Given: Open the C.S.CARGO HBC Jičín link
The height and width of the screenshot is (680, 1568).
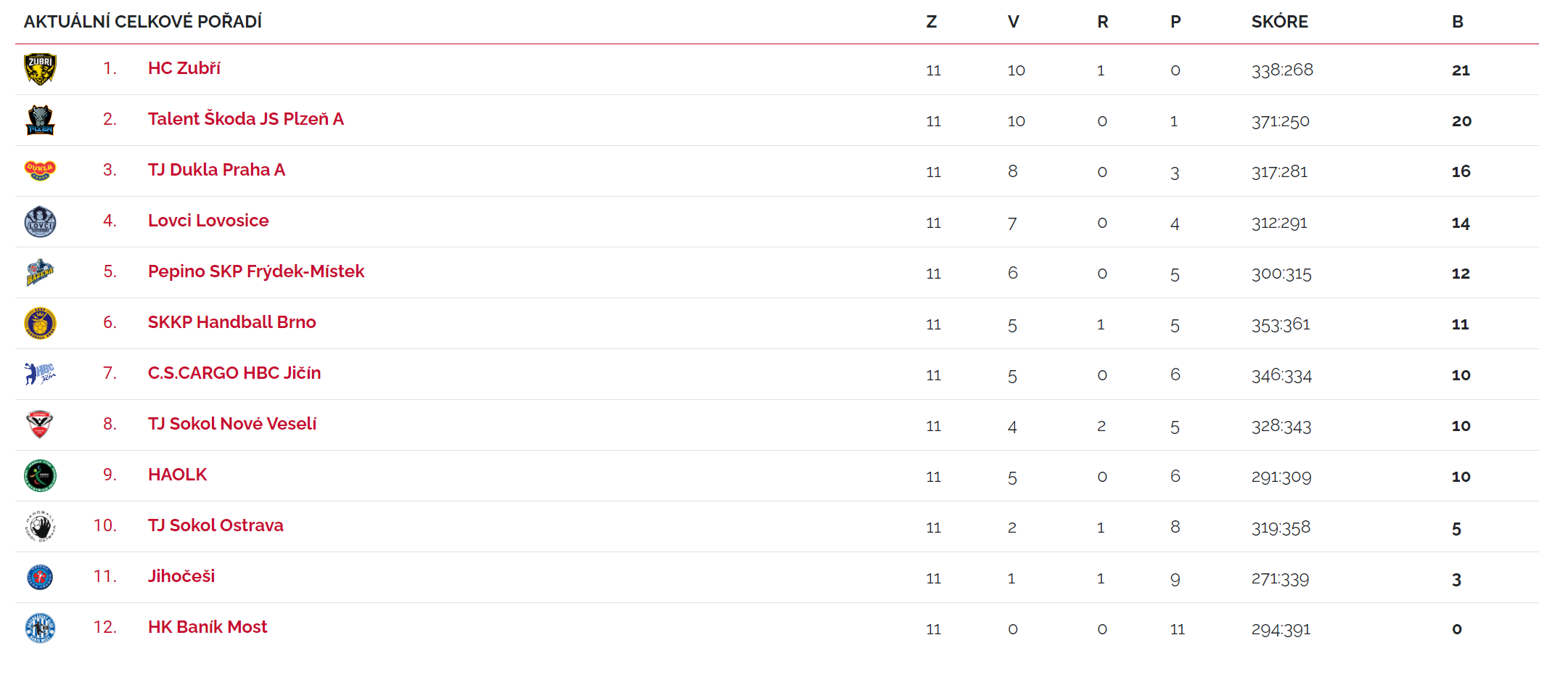Looking at the screenshot, I should (234, 373).
